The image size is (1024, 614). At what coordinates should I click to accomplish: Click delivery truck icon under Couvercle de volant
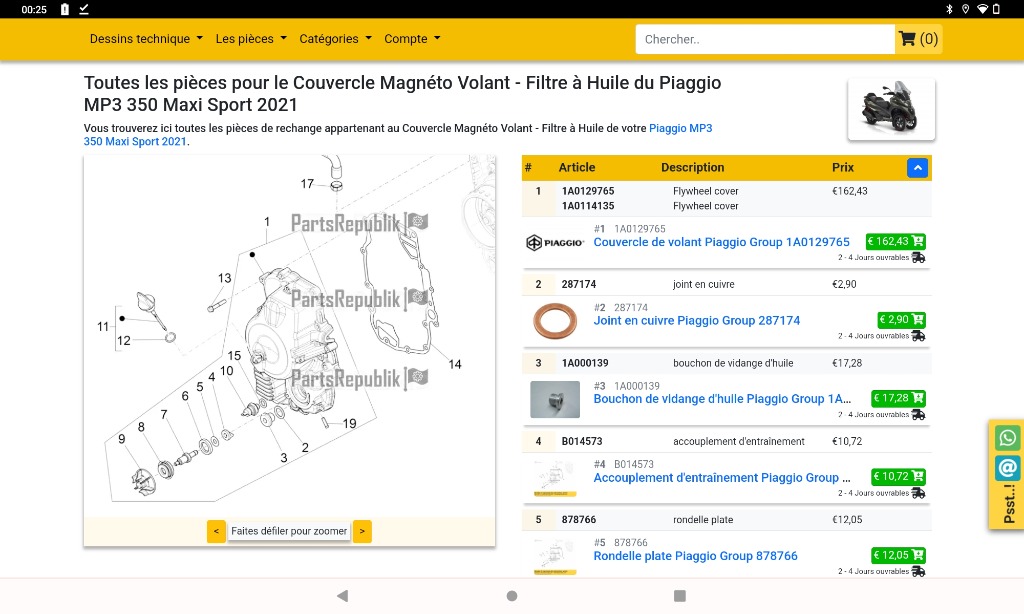click(918, 258)
